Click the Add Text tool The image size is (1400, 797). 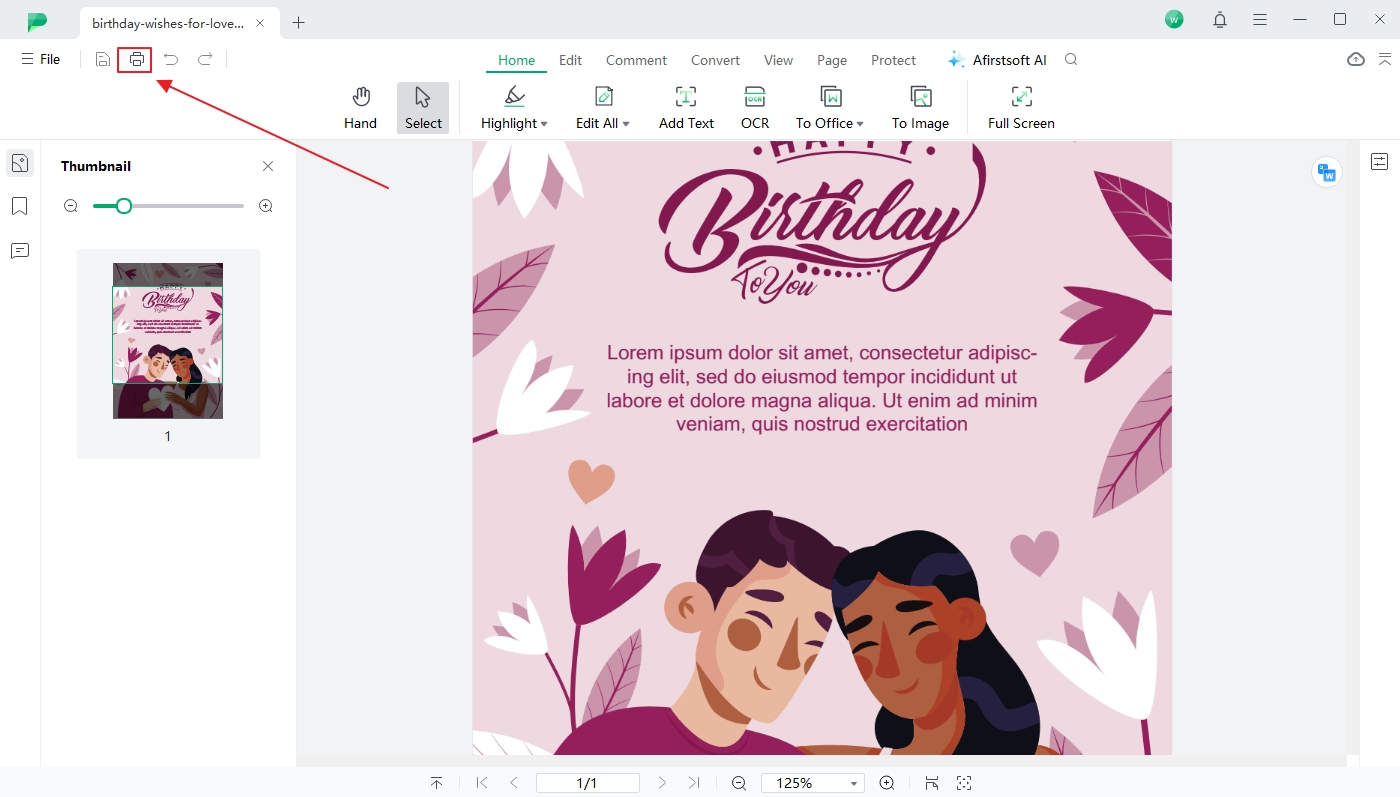pos(686,108)
